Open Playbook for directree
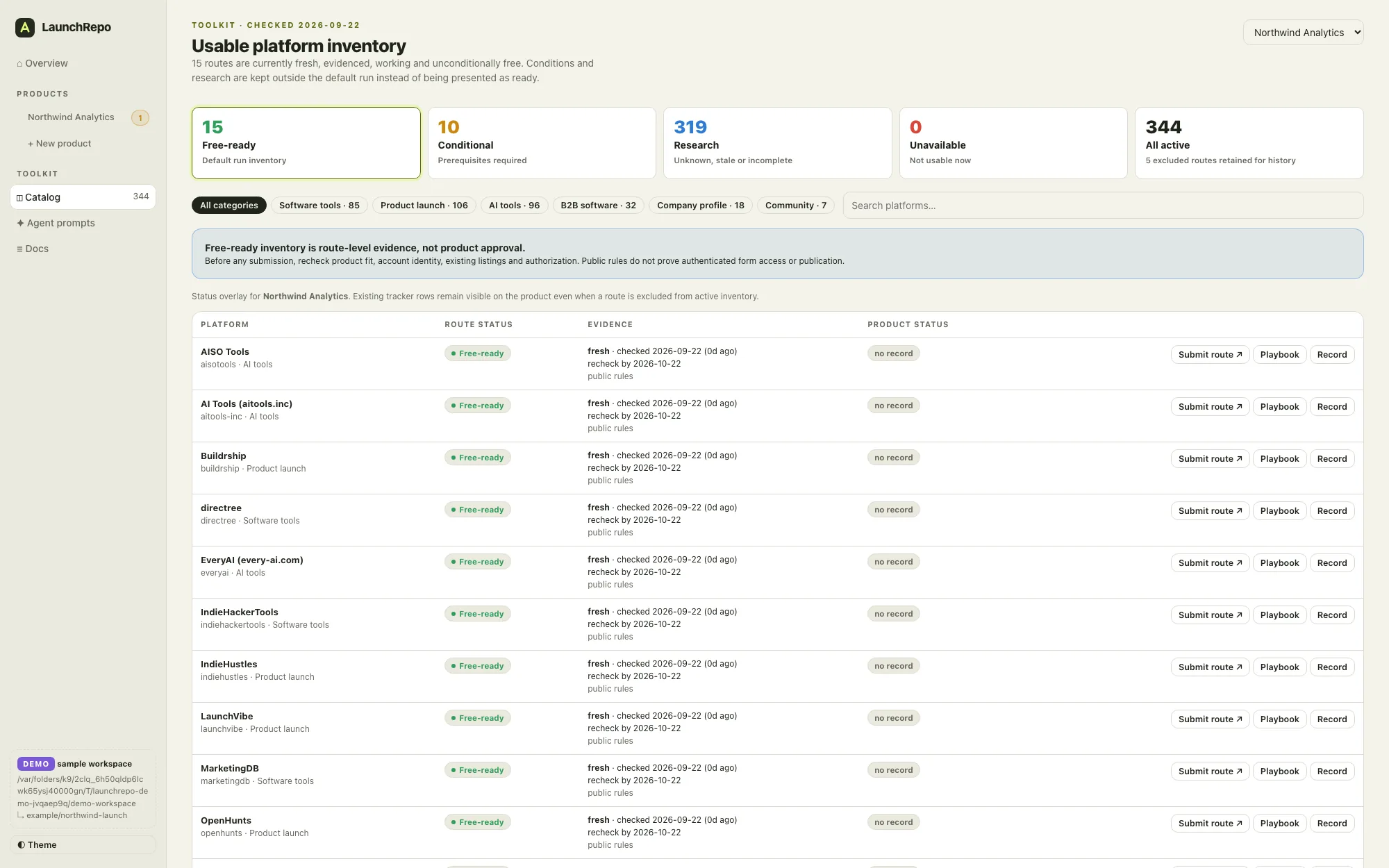This screenshot has height=868, width=1389. (x=1279, y=511)
